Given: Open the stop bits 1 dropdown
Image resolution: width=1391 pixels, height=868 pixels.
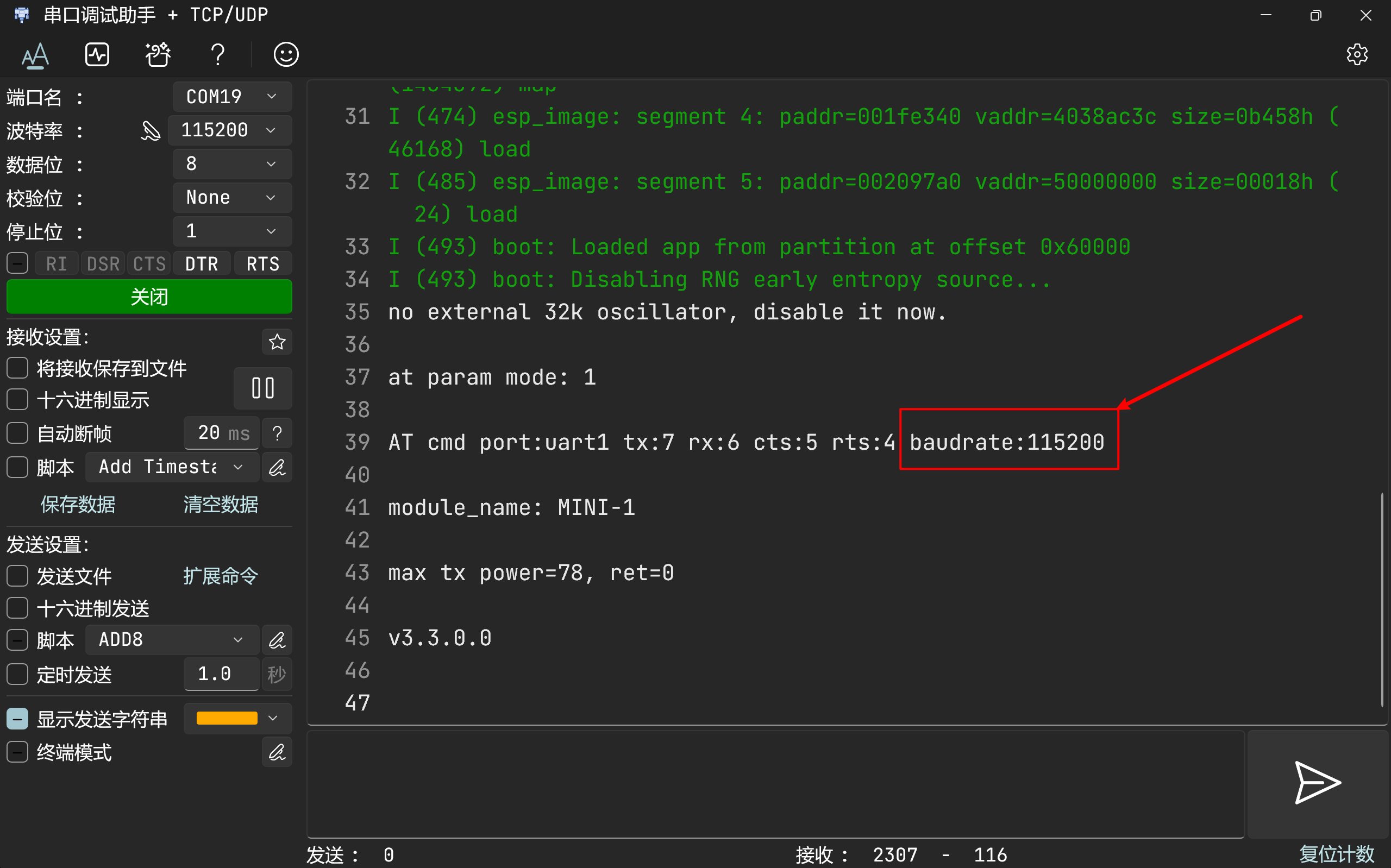Looking at the screenshot, I should (233, 231).
